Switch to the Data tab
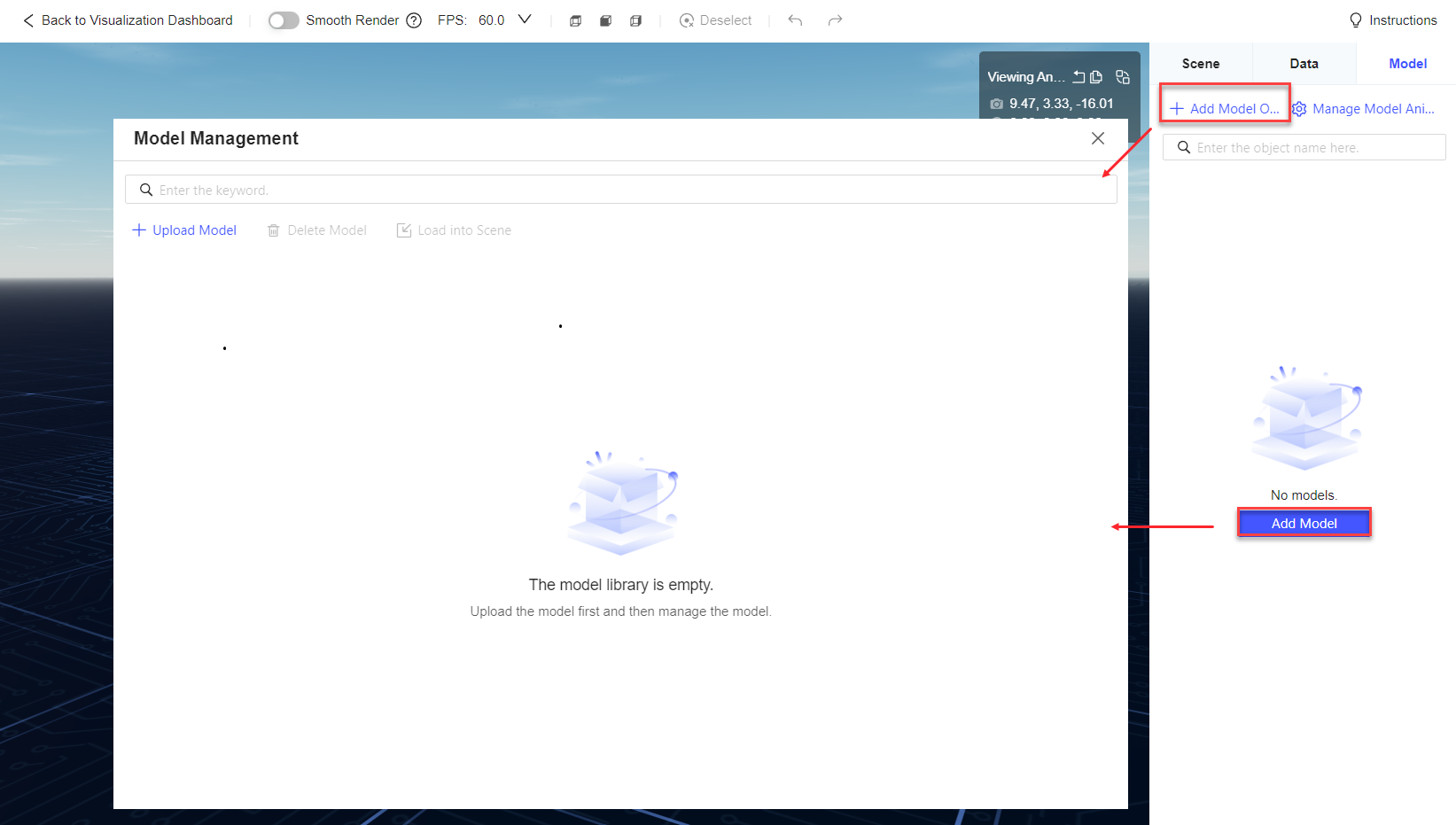 (1304, 64)
